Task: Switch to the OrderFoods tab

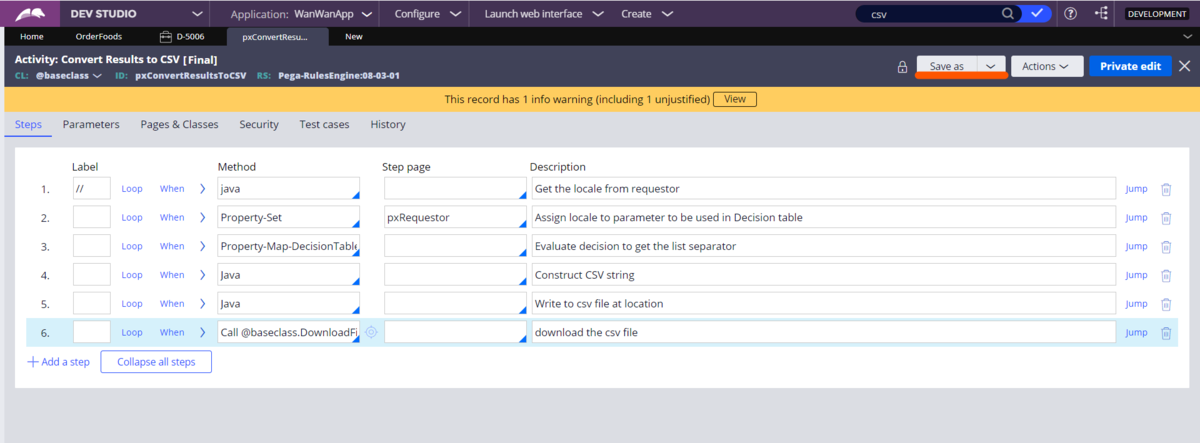Action: point(98,36)
